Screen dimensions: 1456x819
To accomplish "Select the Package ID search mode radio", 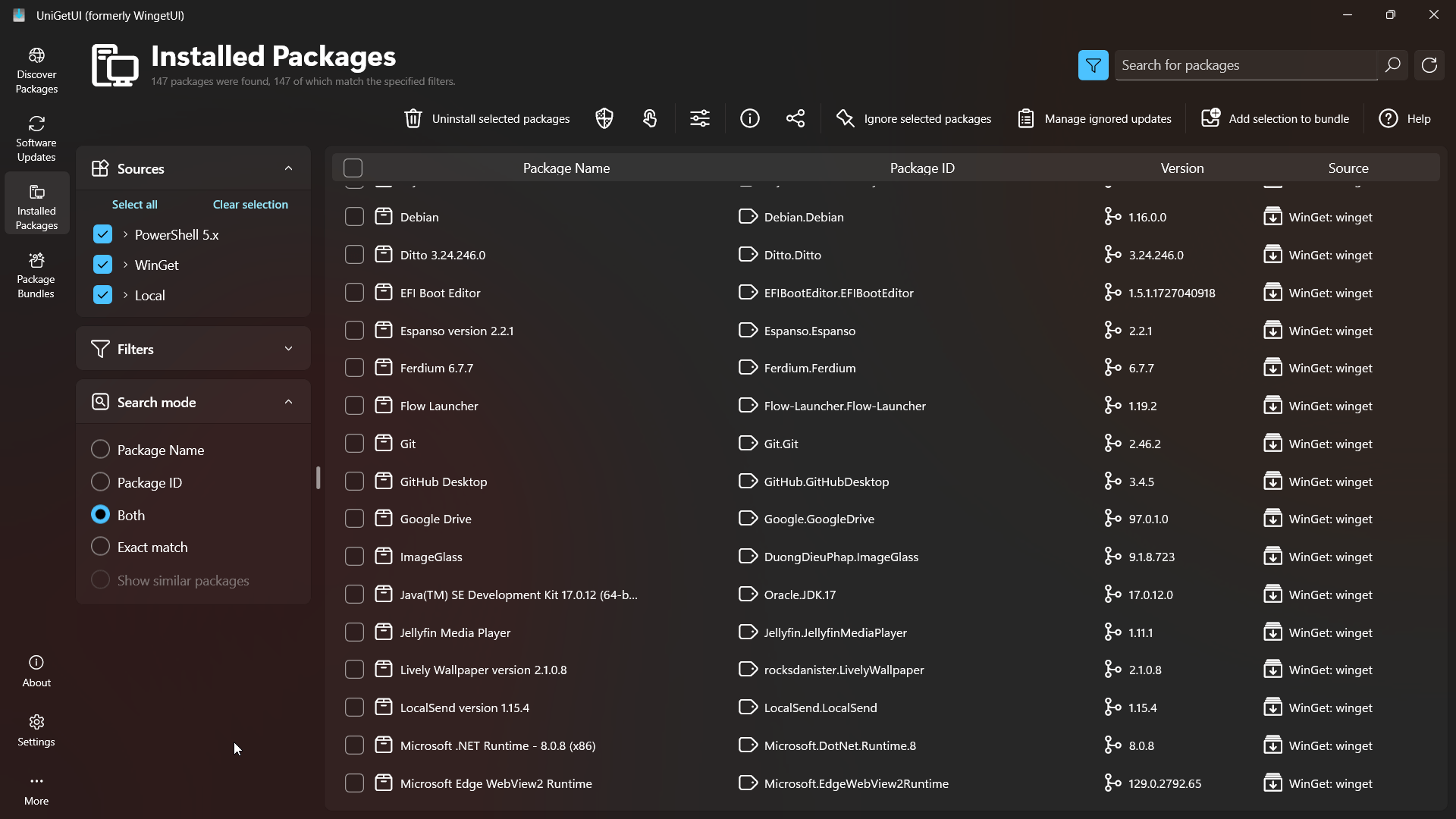I will tap(100, 482).
